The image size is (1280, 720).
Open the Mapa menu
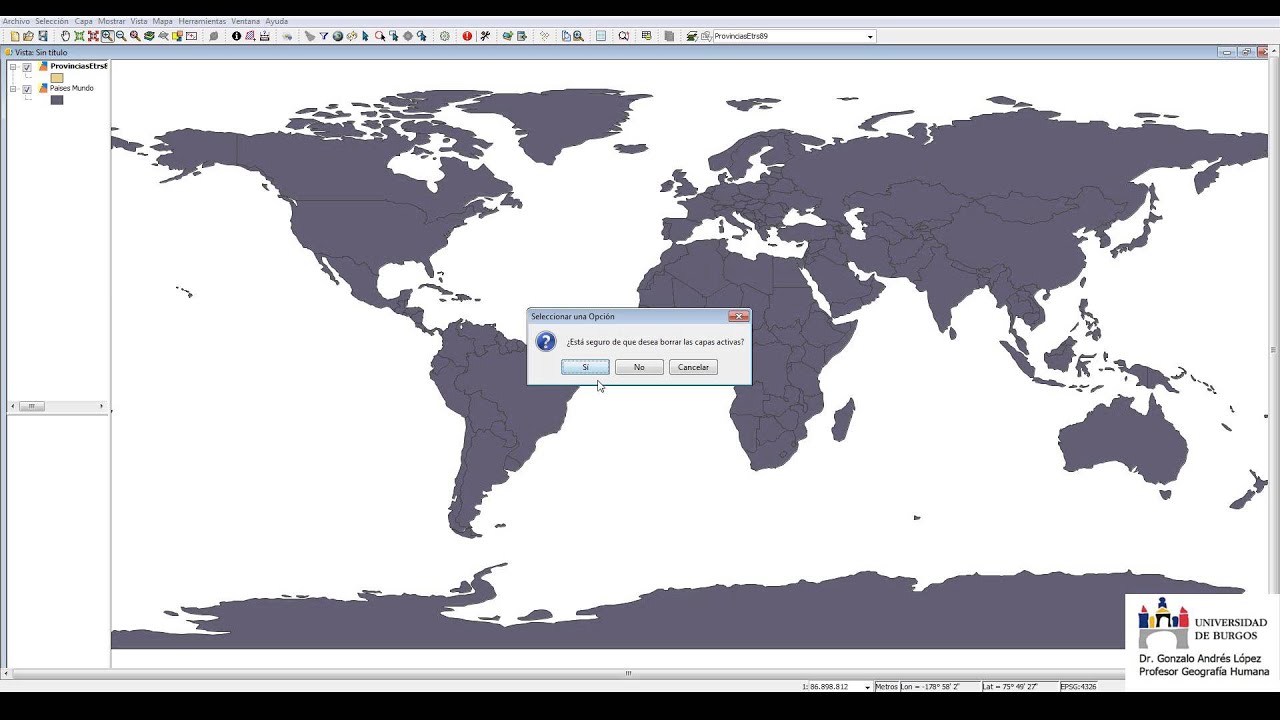pos(163,21)
